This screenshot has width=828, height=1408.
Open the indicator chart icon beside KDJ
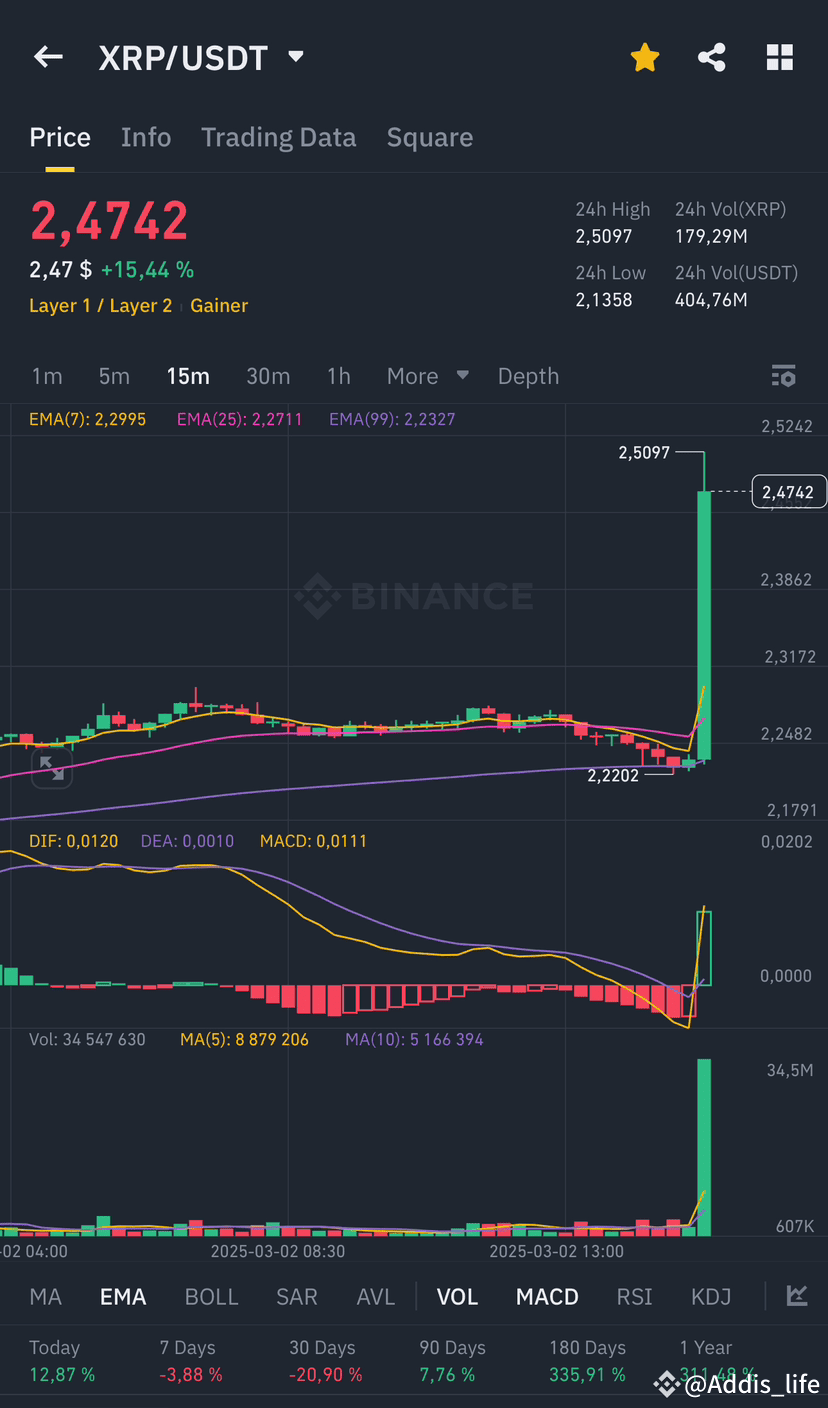point(797,1296)
